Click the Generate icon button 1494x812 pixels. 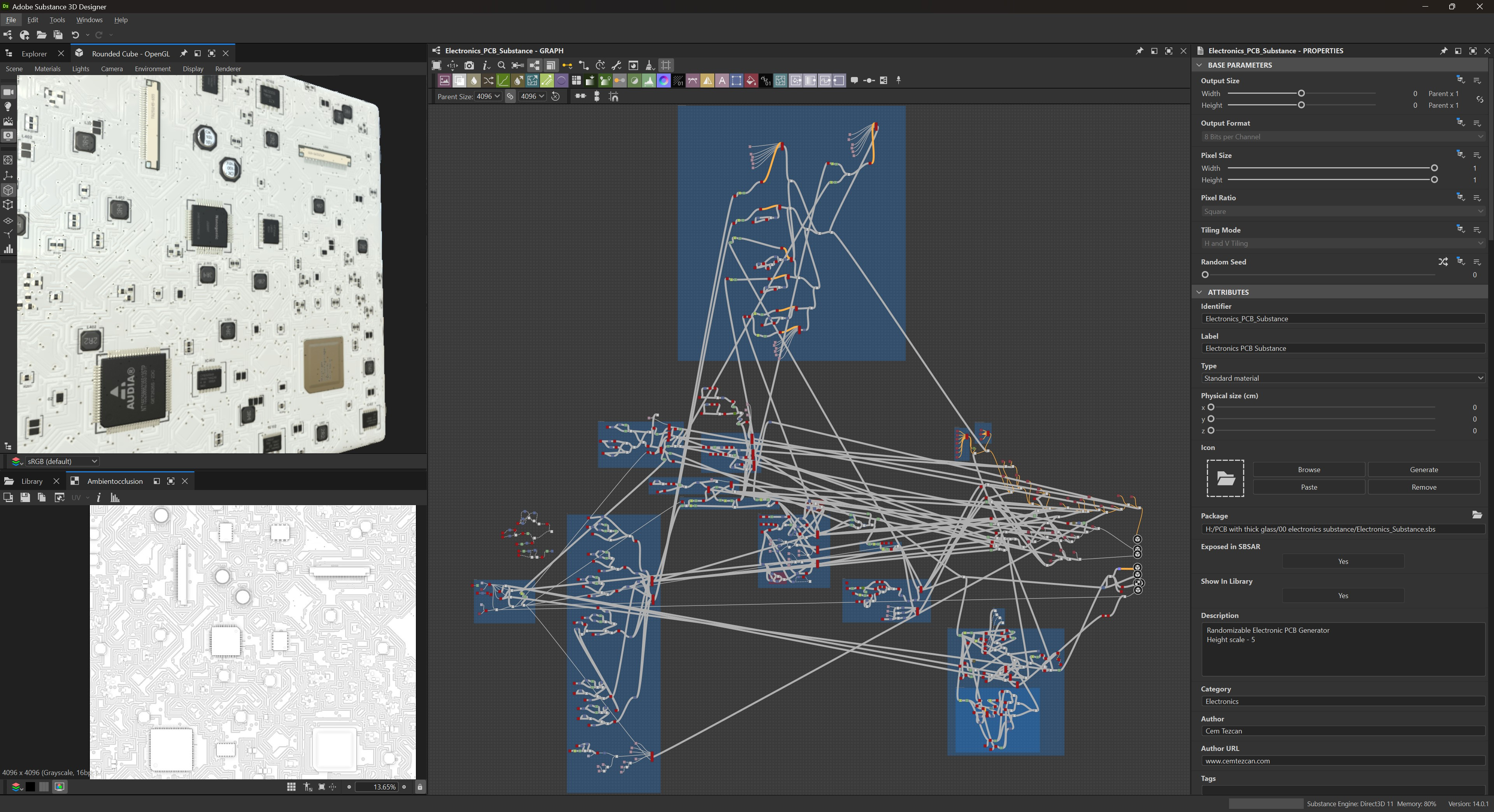[x=1423, y=469]
